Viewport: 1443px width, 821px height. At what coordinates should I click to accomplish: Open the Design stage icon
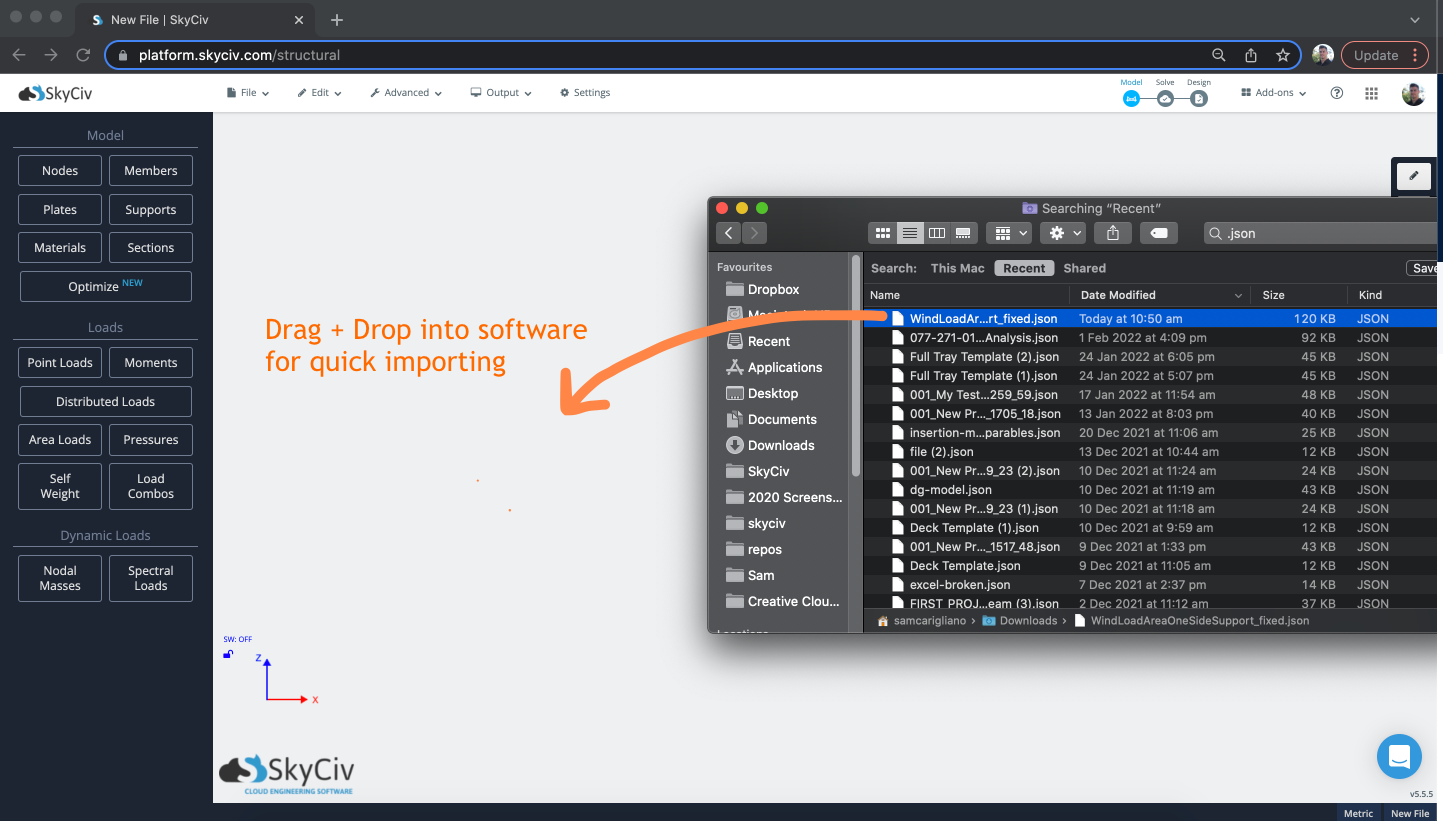coord(1198,99)
